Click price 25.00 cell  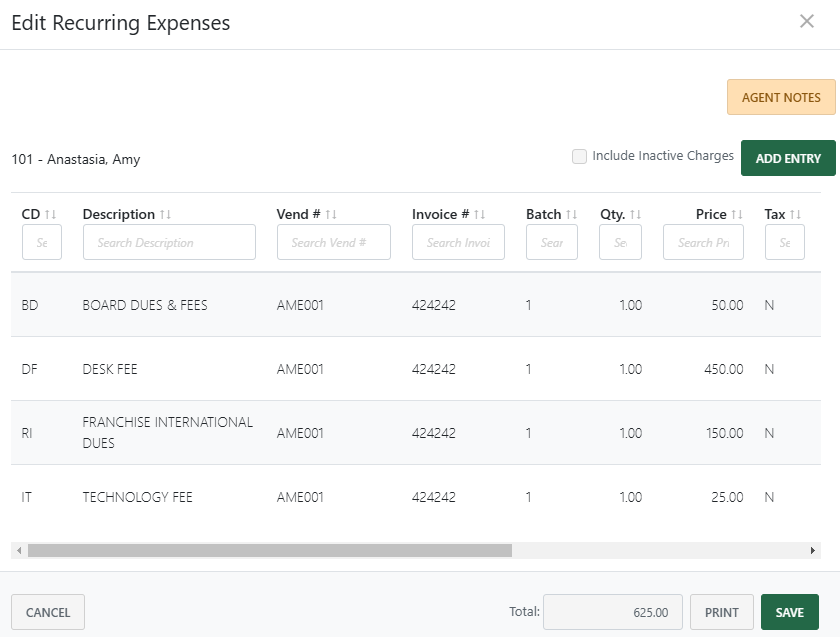tap(727, 497)
